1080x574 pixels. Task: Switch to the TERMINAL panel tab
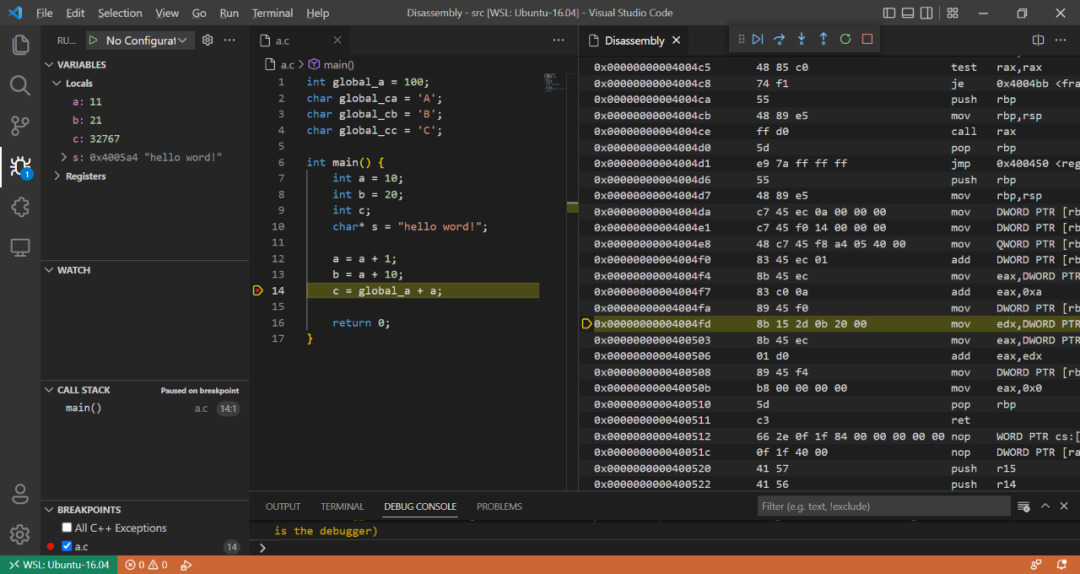click(x=342, y=507)
